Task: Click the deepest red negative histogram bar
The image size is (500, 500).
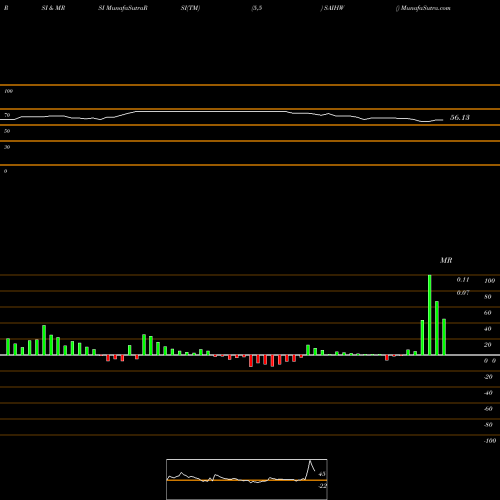Action: point(251,361)
